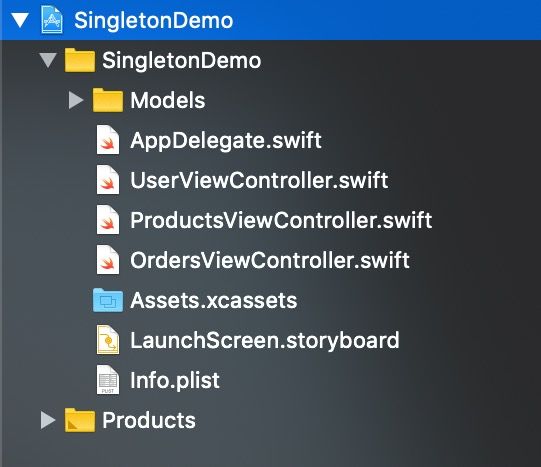Click the Models folder icon
The height and width of the screenshot is (467, 541).
click(108, 100)
